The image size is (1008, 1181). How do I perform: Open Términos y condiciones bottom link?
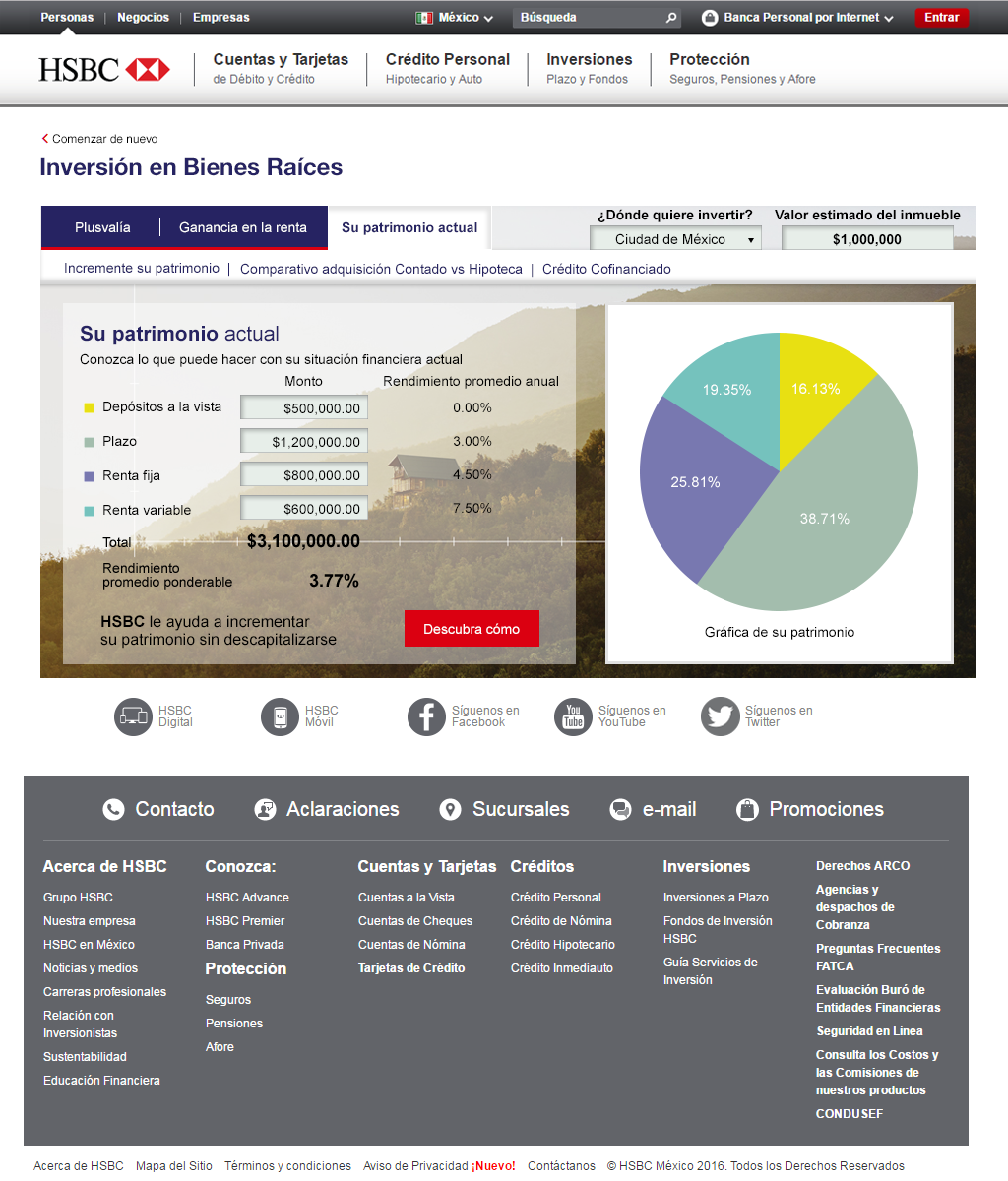click(287, 1166)
